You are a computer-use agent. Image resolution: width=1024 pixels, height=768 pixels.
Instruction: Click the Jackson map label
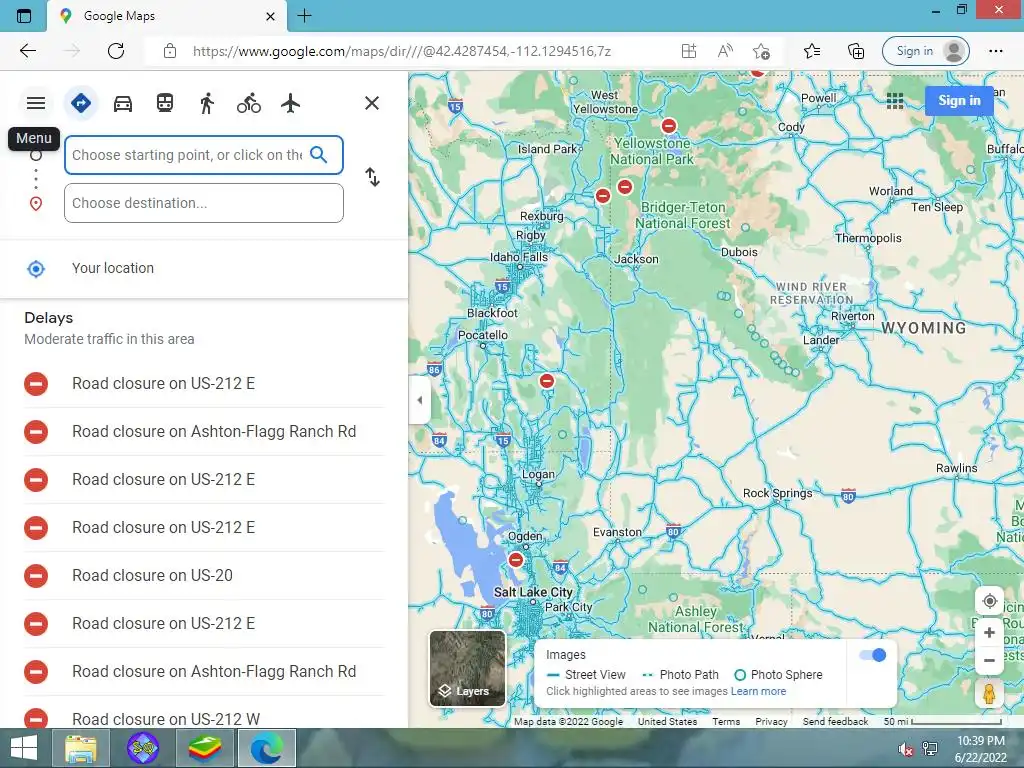(636, 259)
